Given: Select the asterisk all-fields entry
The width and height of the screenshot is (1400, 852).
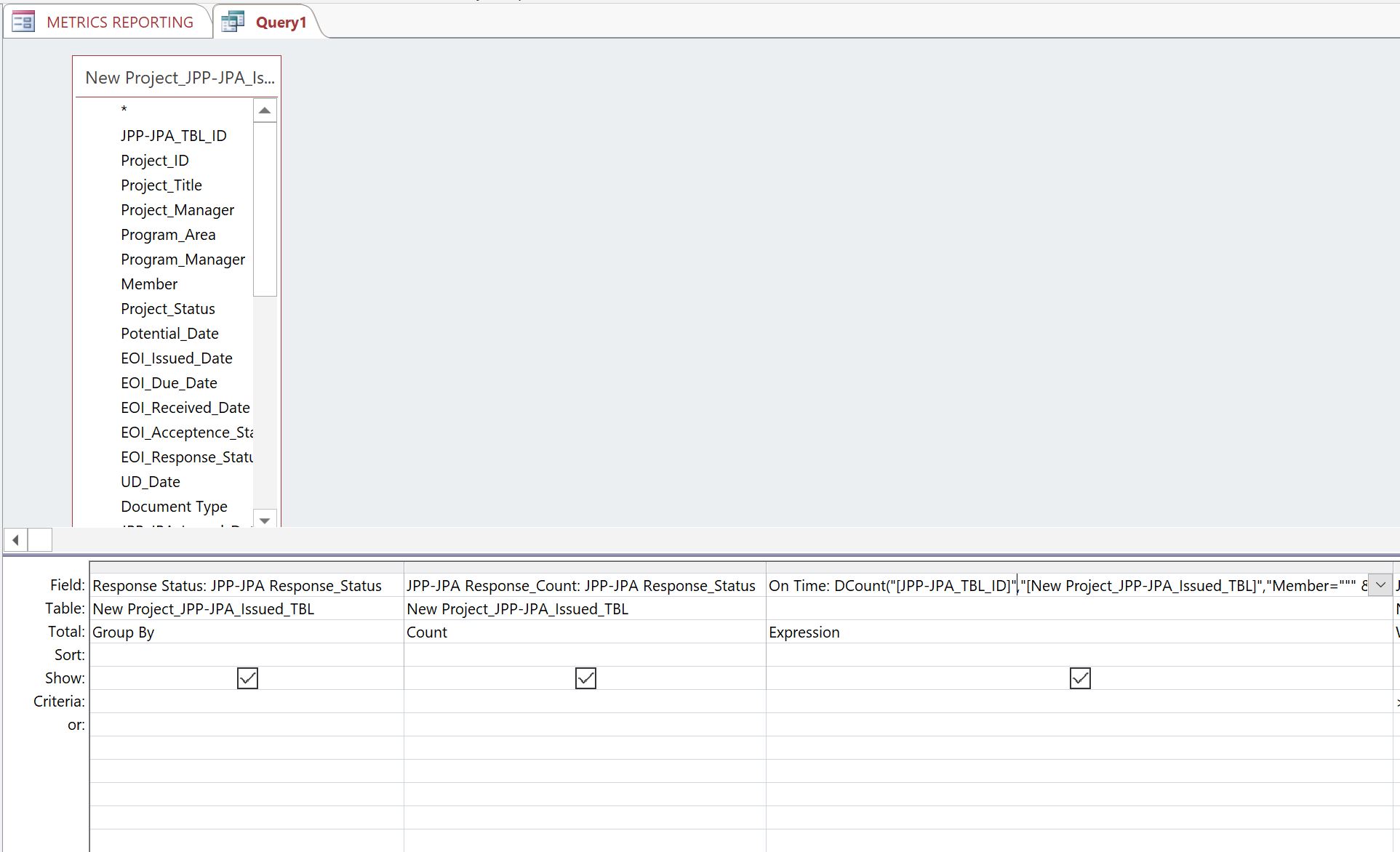Looking at the screenshot, I should 124,110.
